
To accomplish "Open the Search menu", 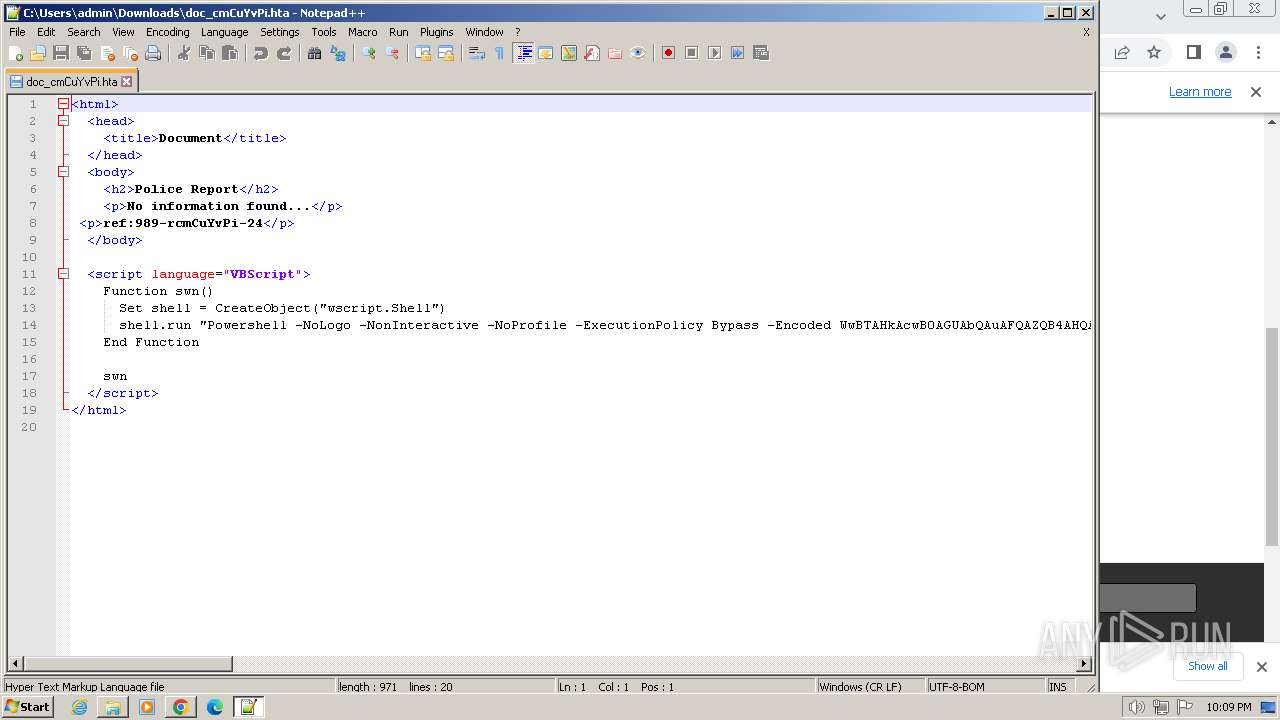I will (x=84, y=32).
